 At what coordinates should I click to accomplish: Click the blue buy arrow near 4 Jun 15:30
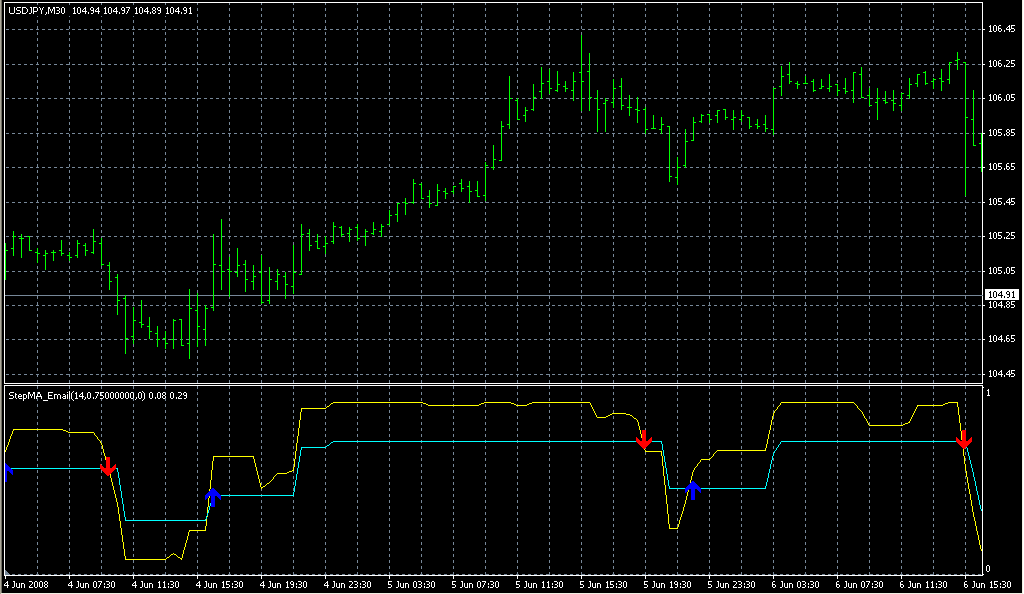pyautogui.click(x=212, y=497)
